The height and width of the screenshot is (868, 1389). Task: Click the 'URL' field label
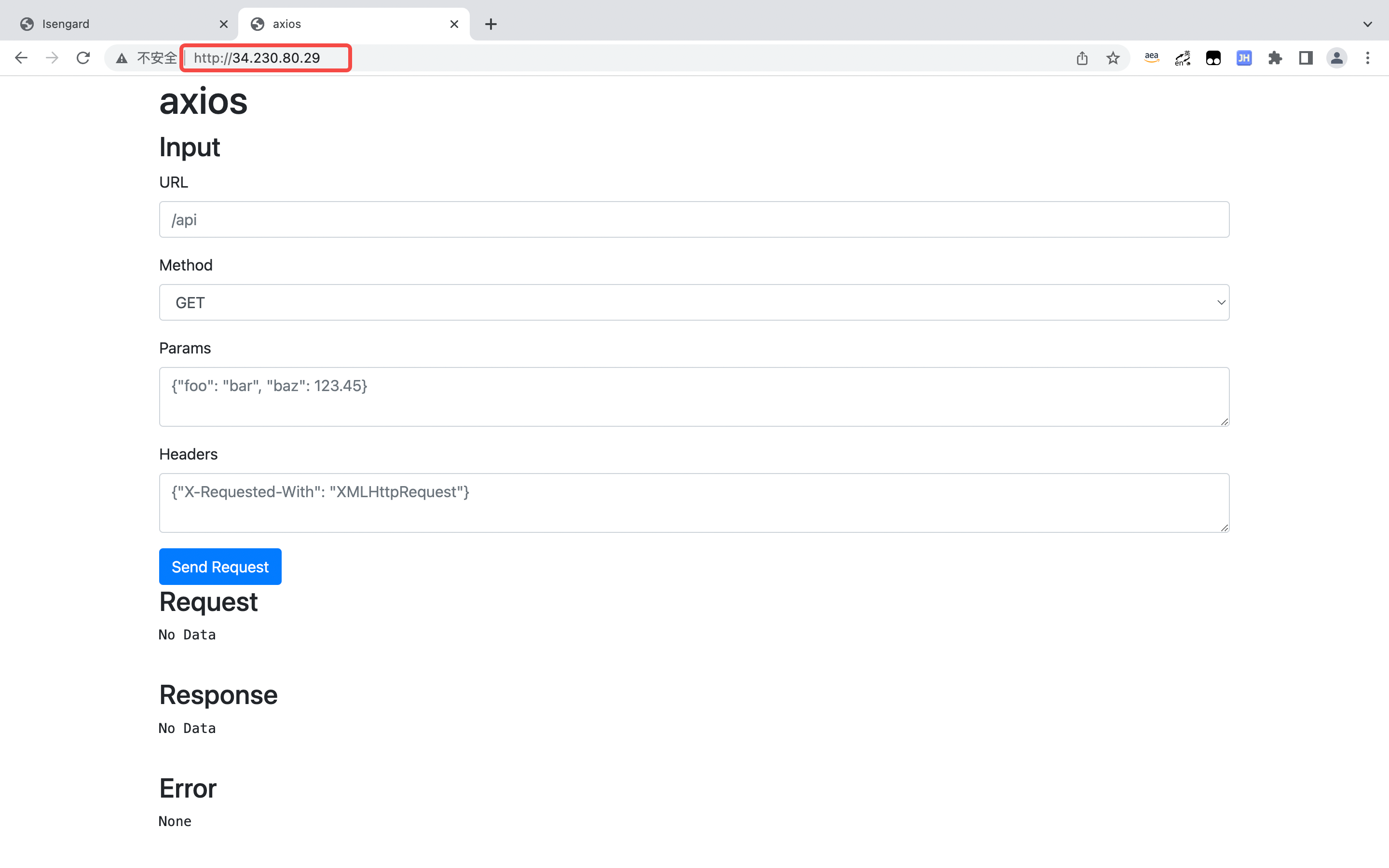point(173,182)
